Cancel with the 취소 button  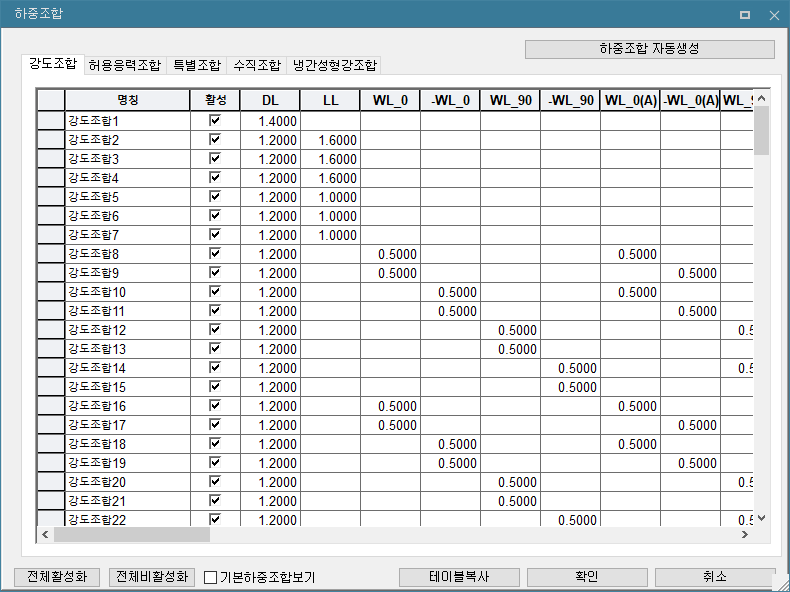pyautogui.click(x=714, y=578)
